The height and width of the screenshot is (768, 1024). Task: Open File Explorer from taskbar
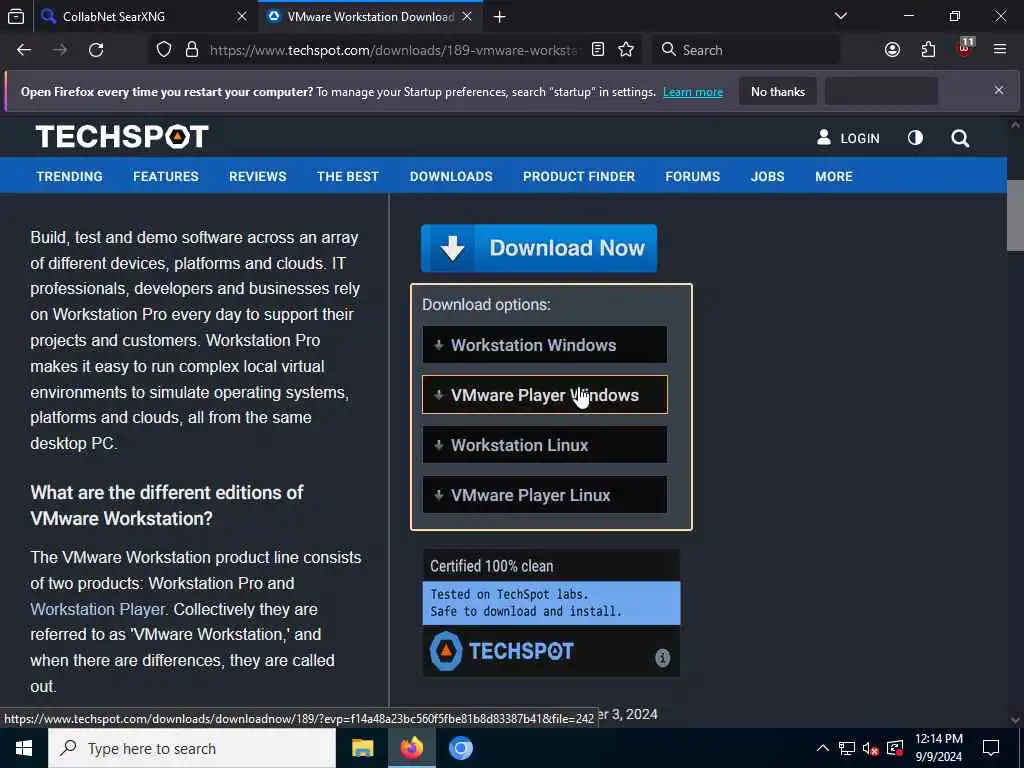[x=362, y=748]
